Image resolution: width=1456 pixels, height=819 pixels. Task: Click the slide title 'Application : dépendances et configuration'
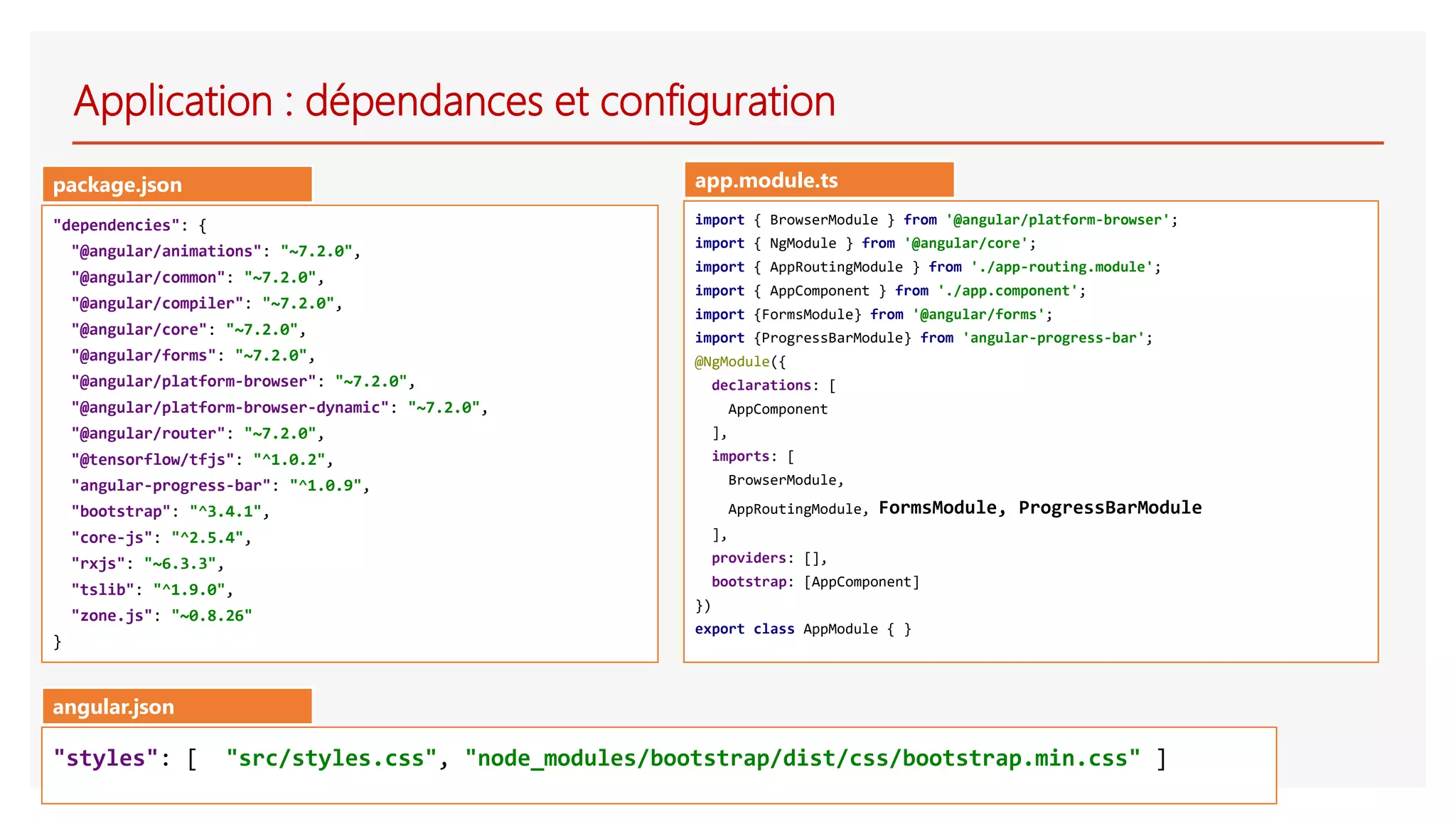454,101
